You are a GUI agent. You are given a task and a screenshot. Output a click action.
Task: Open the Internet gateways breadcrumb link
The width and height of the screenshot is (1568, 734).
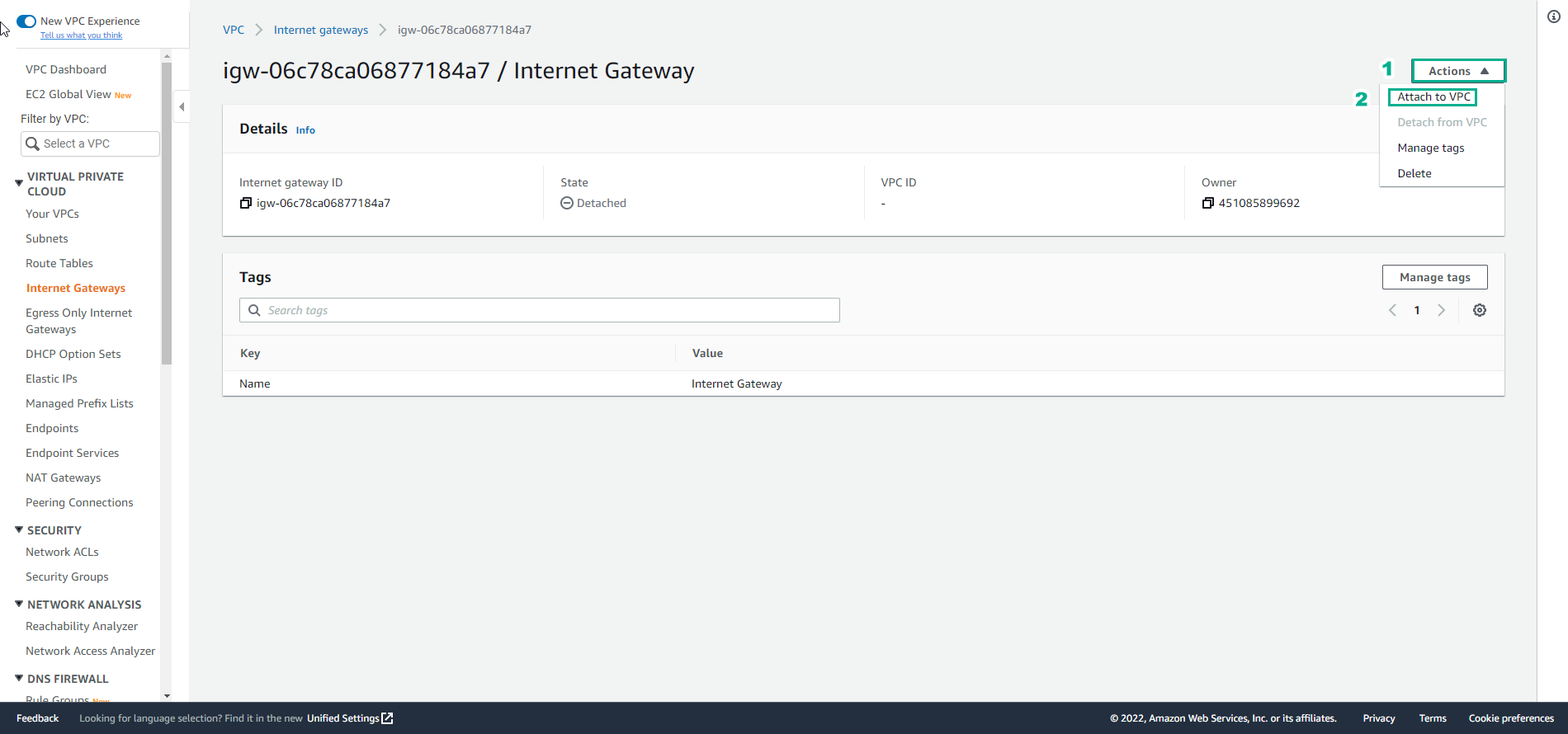pos(321,30)
